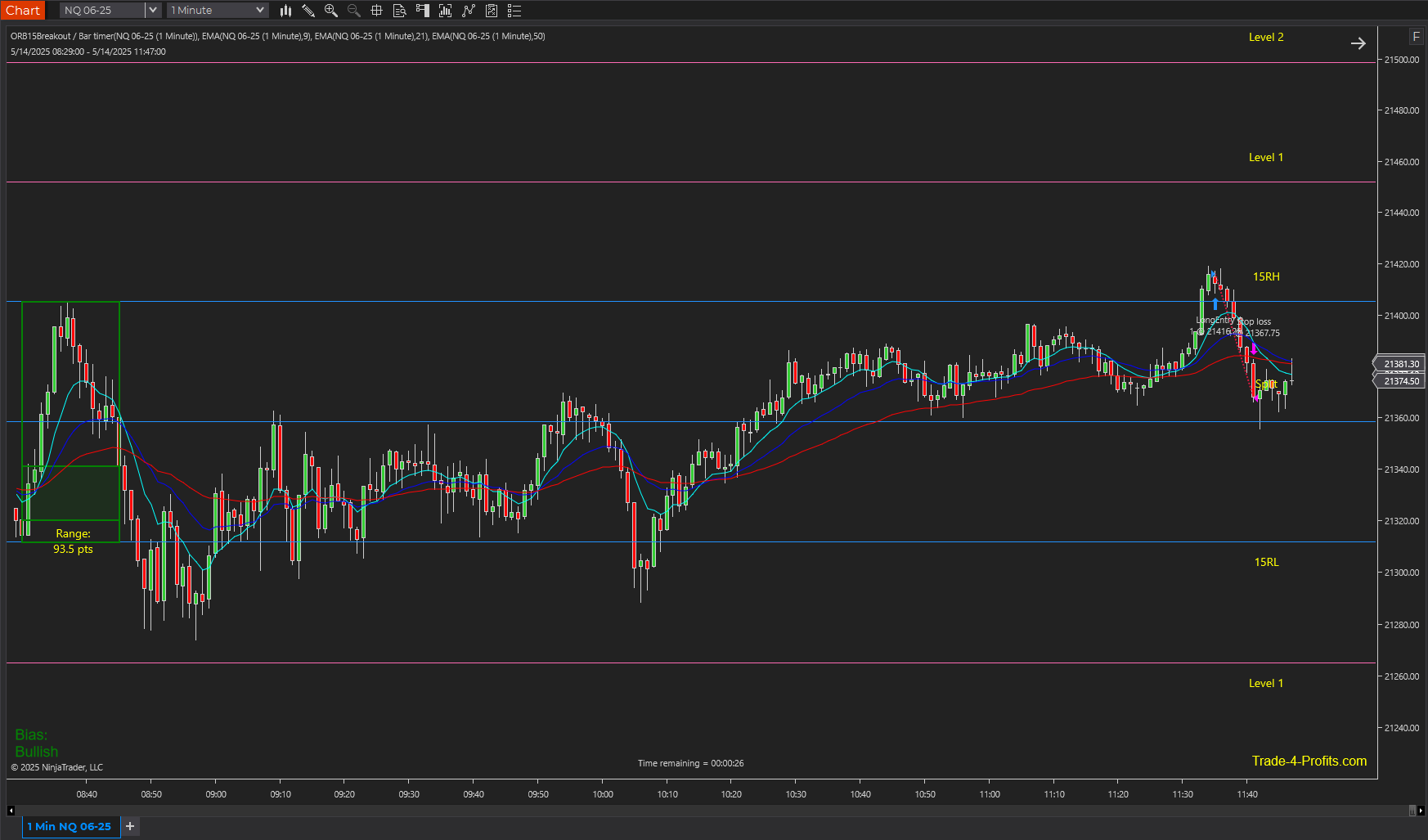Click the NQ 06-25 instrument field
1428x840 pixels.
click(102, 11)
